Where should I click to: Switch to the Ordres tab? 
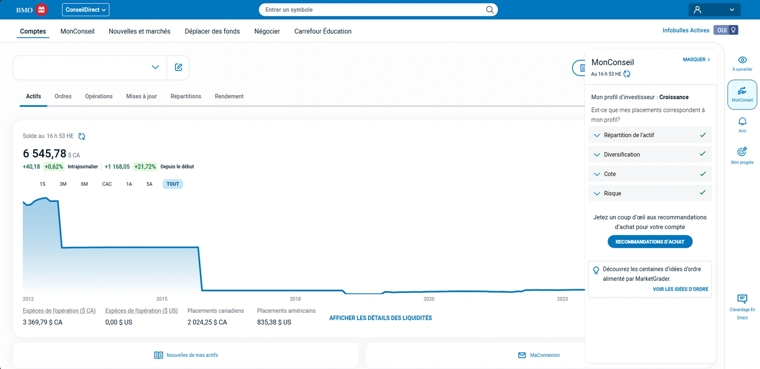[x=63, y=96]
